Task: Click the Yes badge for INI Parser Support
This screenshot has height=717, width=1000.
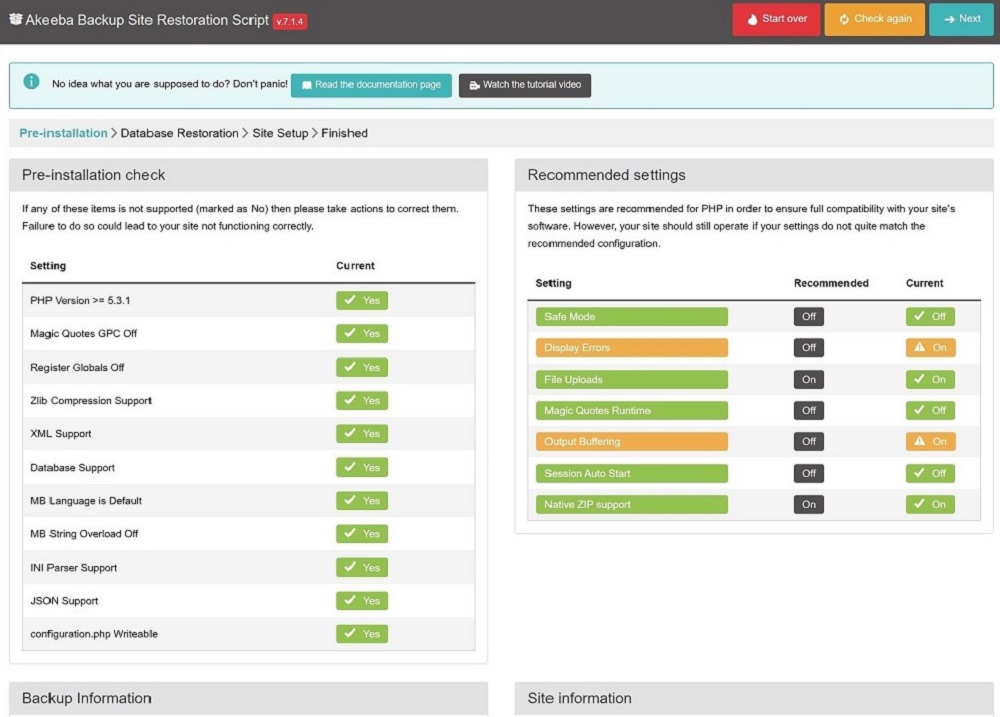Action: (362, 568)
